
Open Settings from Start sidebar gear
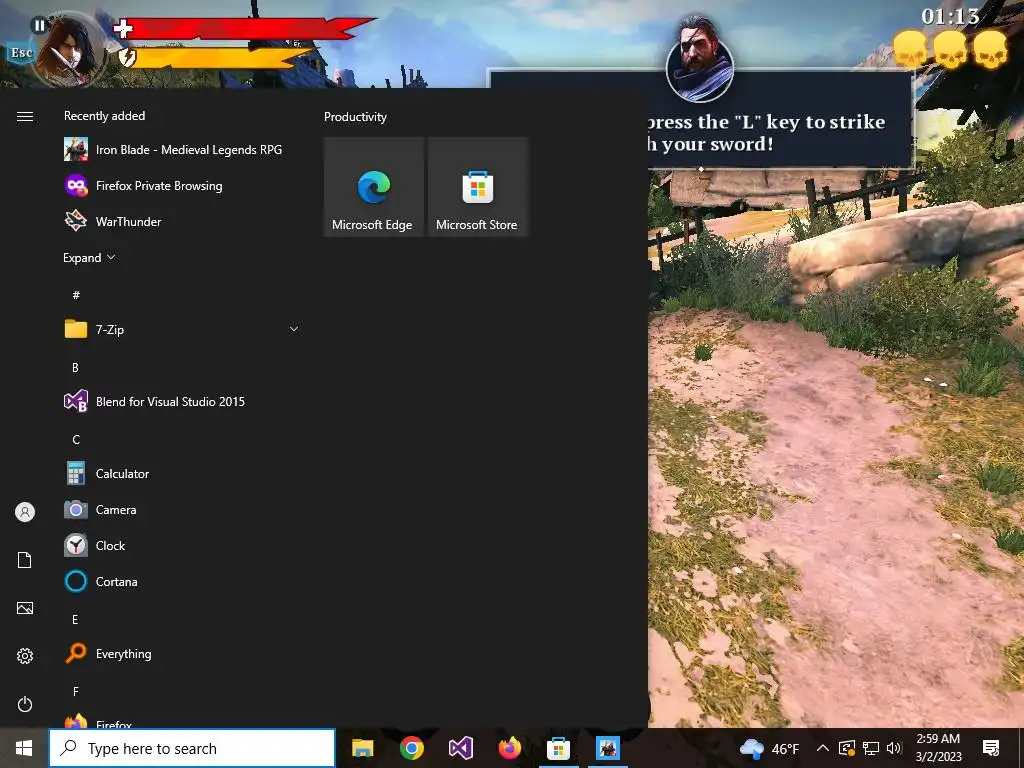point(25,656)
